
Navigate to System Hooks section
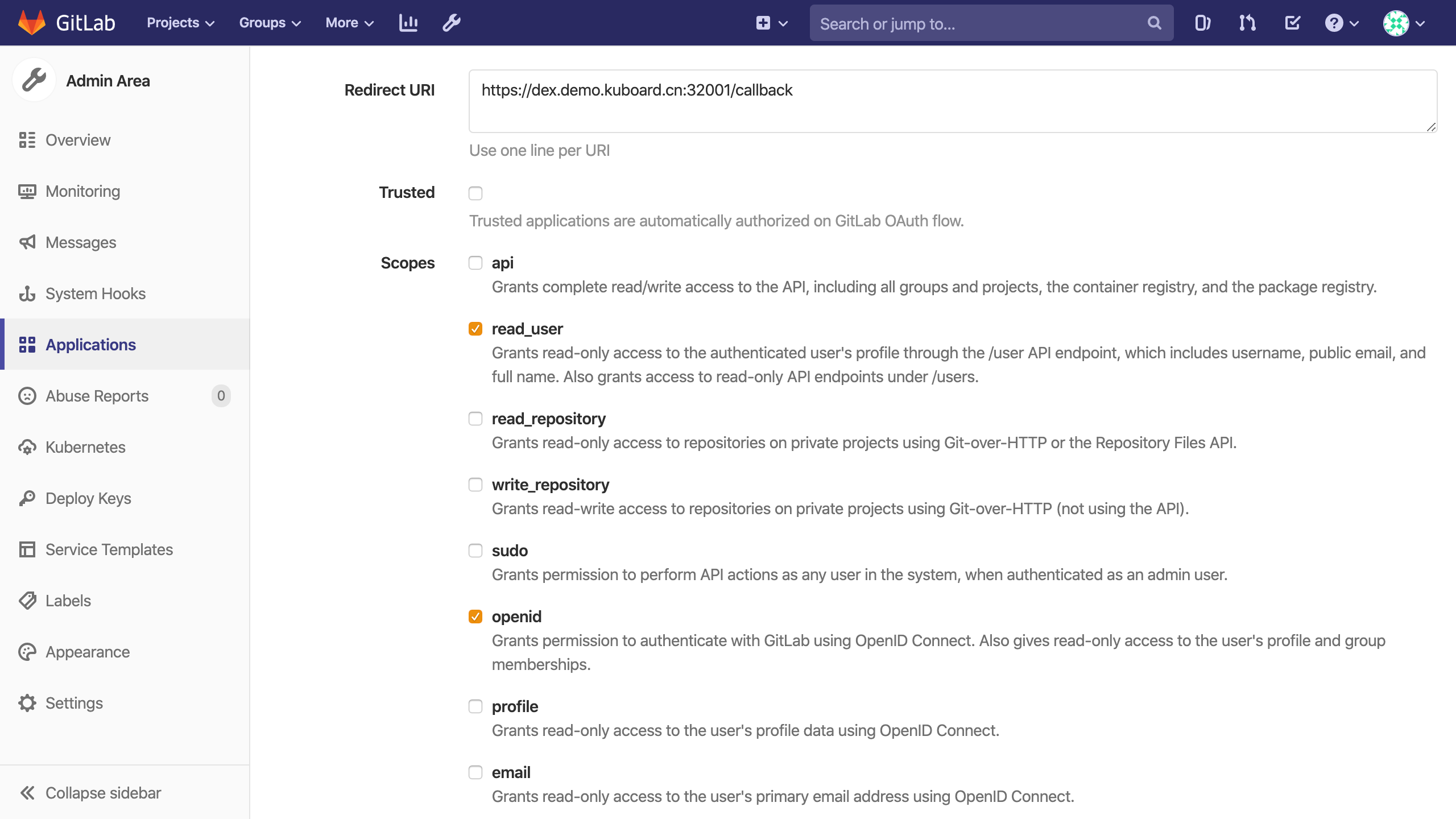tap(96, 293)
